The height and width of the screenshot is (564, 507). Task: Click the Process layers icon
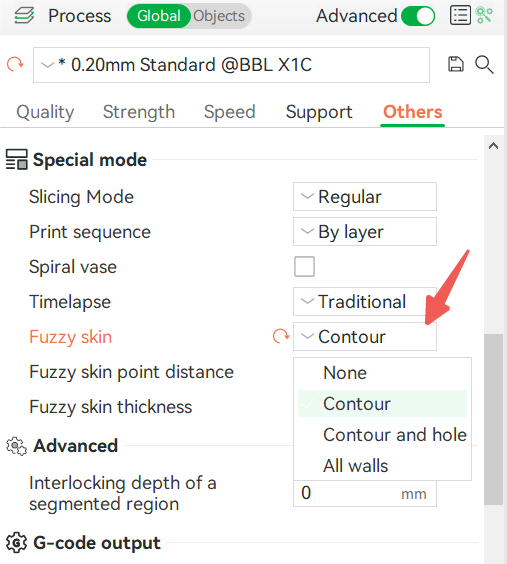[24, 16]
